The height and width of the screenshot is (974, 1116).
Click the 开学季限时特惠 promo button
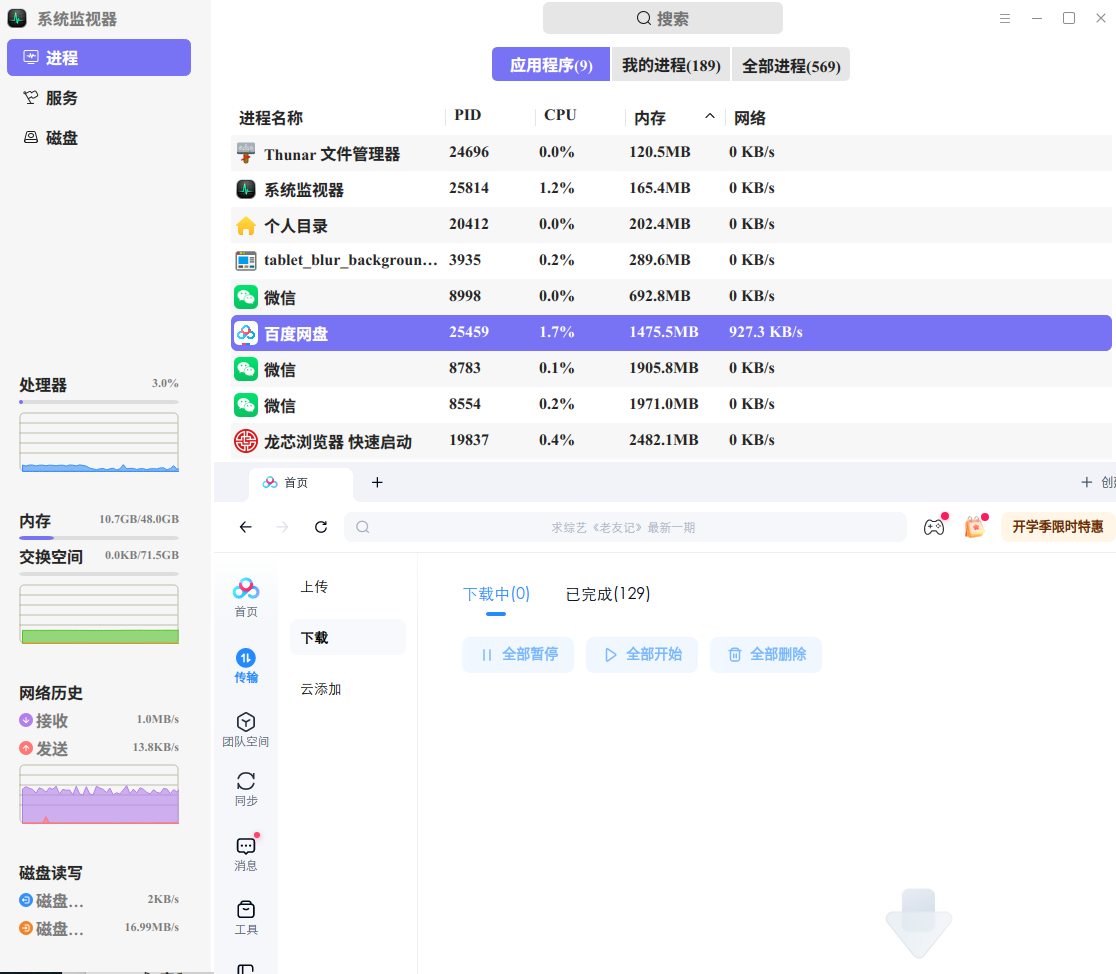click(x=1058, y=527)
